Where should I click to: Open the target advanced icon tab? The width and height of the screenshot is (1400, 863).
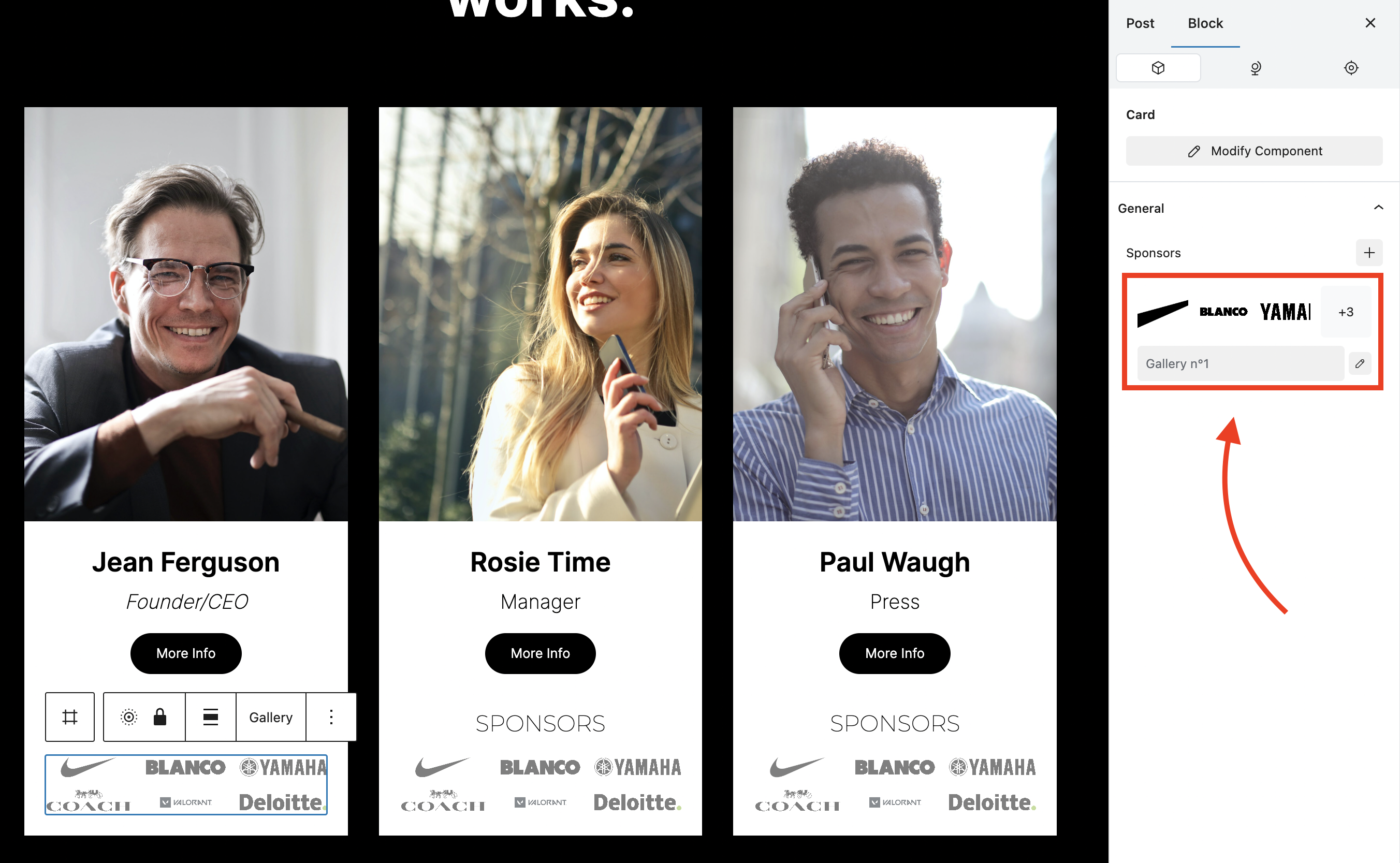pyautogui.click(x=1351, y=68)
